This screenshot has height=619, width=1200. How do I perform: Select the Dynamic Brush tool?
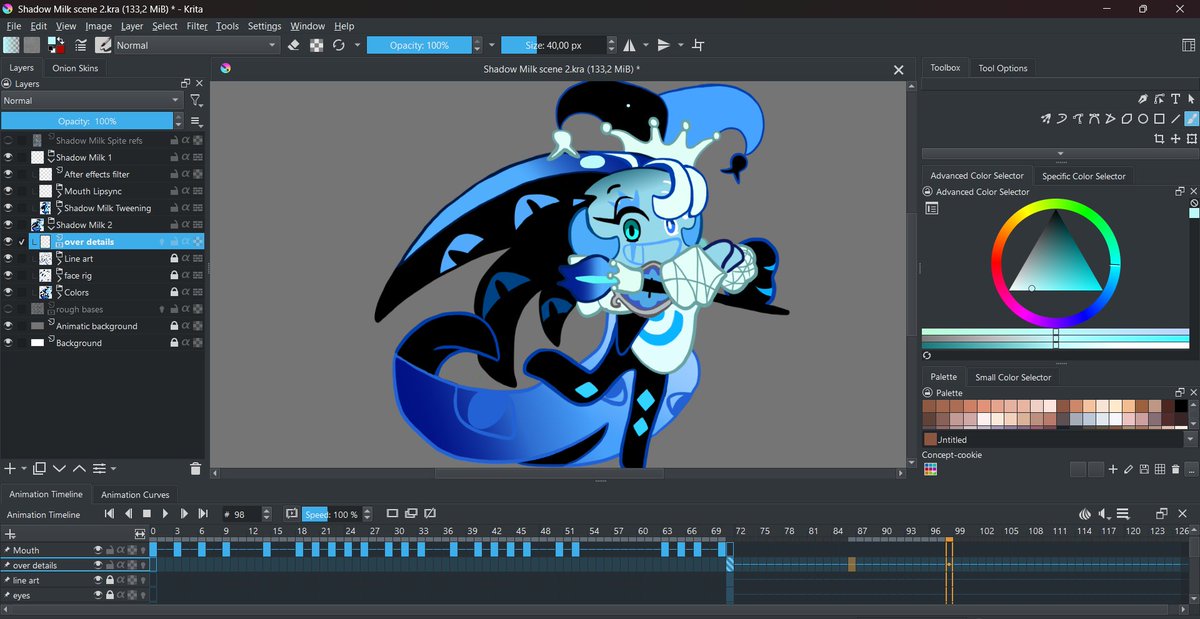coord(1062,118)
